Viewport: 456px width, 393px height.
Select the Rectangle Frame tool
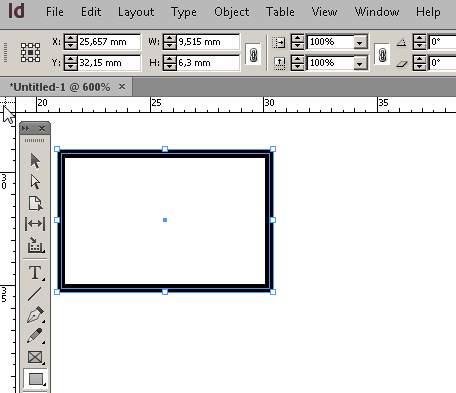35,357
